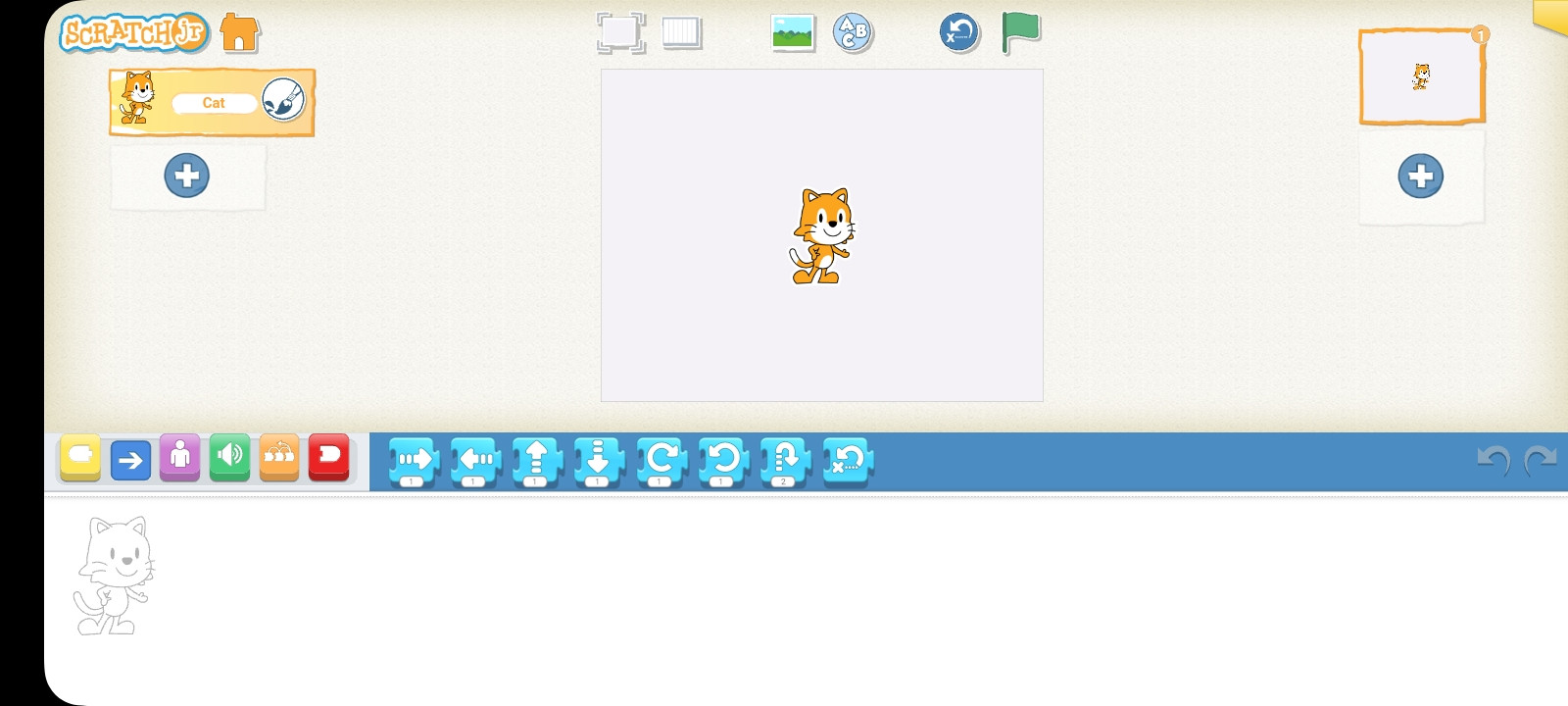The width and height of the screenshot is (1568, 706).
Task: Open the purple looks blocks category
Action: pos(180,458)
